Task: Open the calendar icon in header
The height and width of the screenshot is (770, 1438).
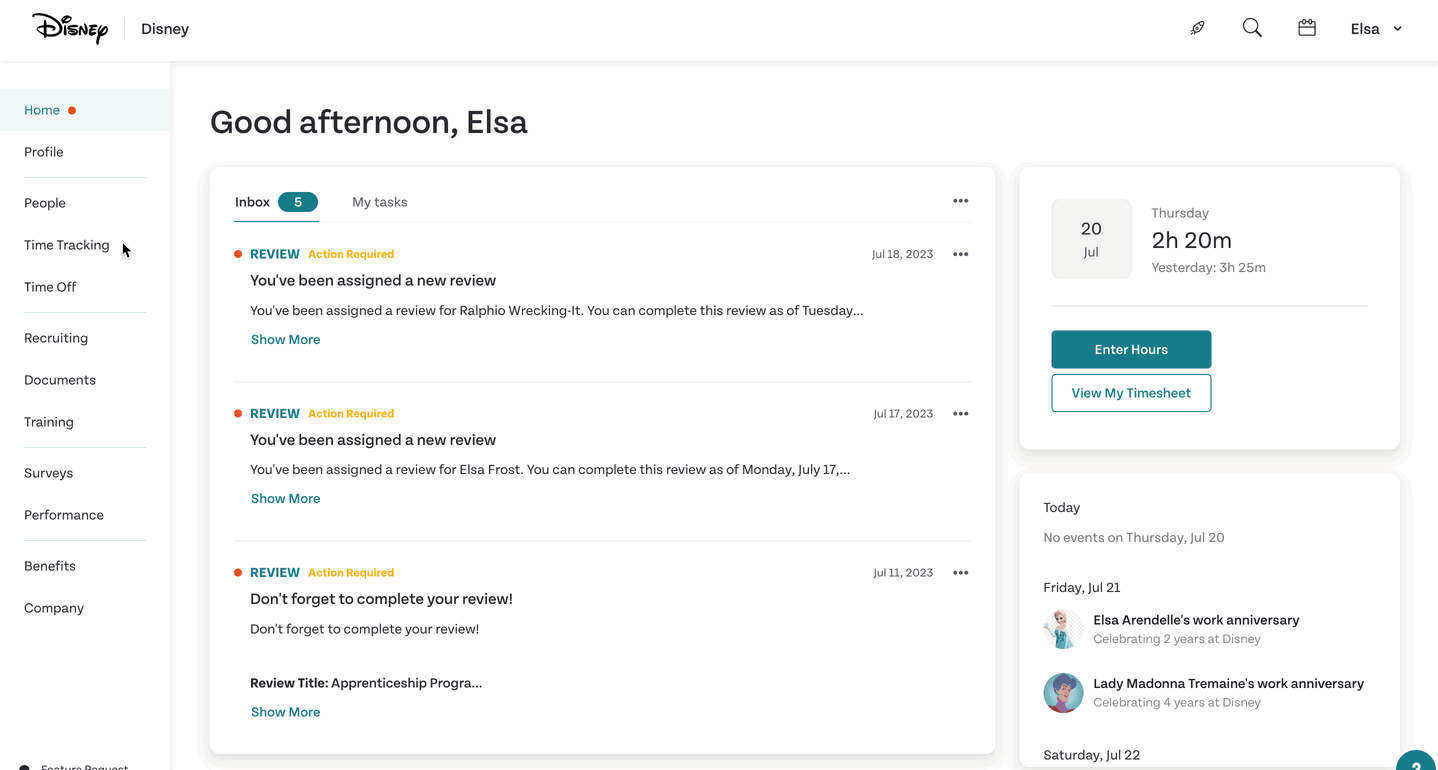Action: (1306, 28)
